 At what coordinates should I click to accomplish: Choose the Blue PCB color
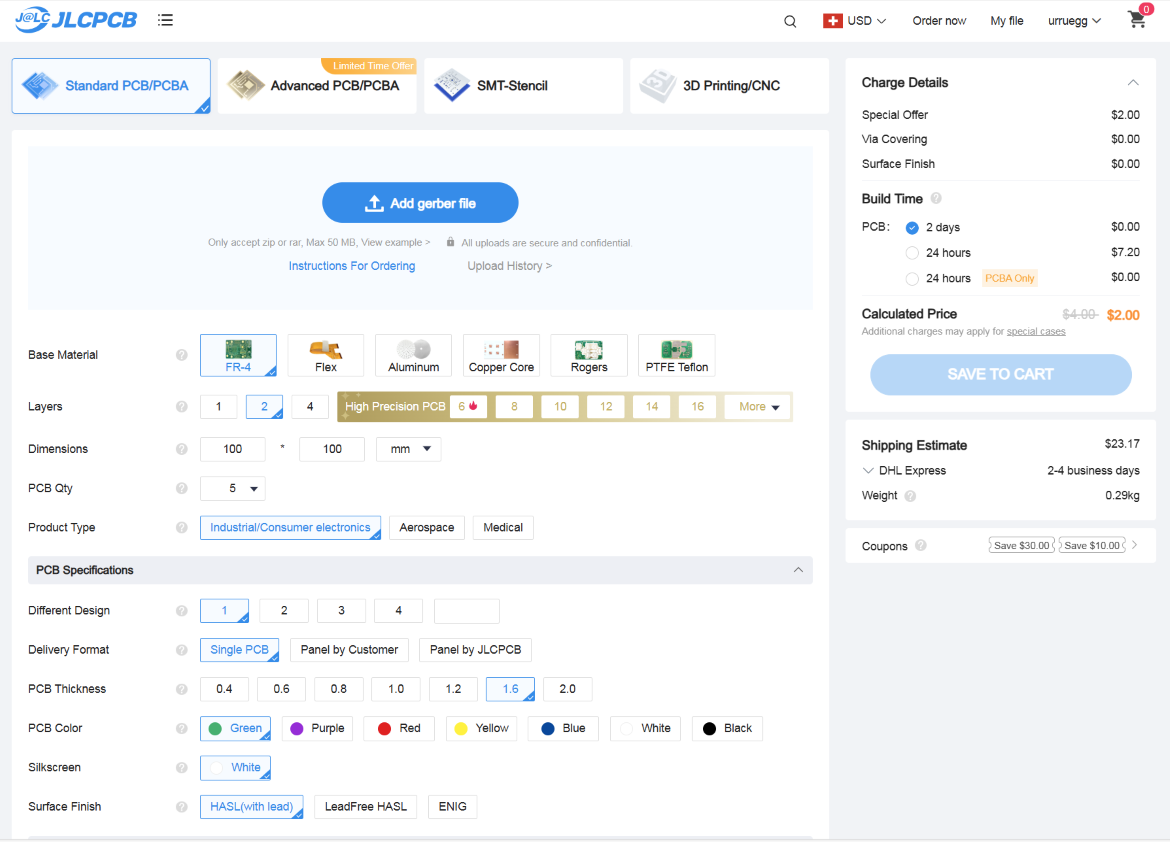point(563,729)
